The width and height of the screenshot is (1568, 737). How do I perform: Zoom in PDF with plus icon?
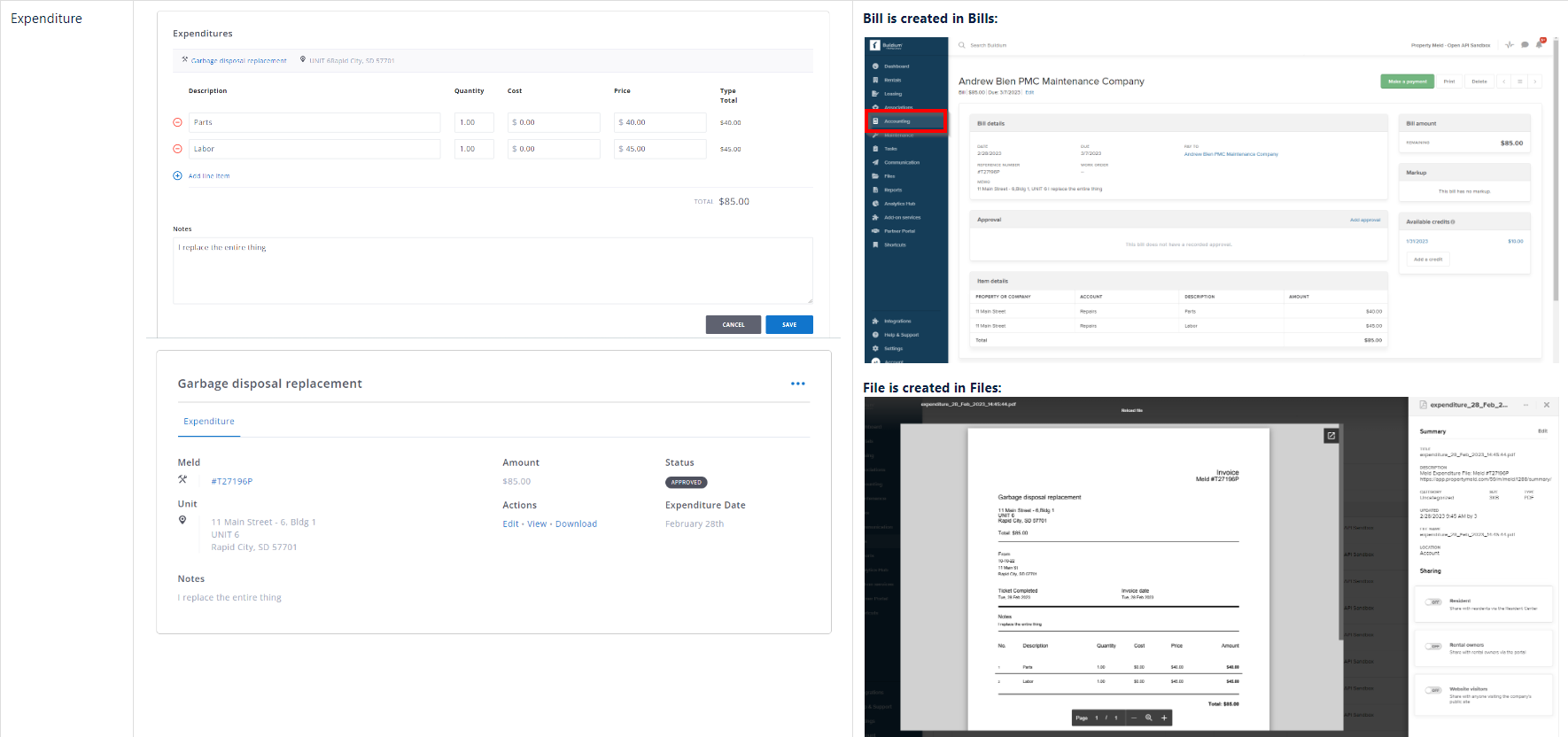pyautogui.click(x=1164, y=718)
